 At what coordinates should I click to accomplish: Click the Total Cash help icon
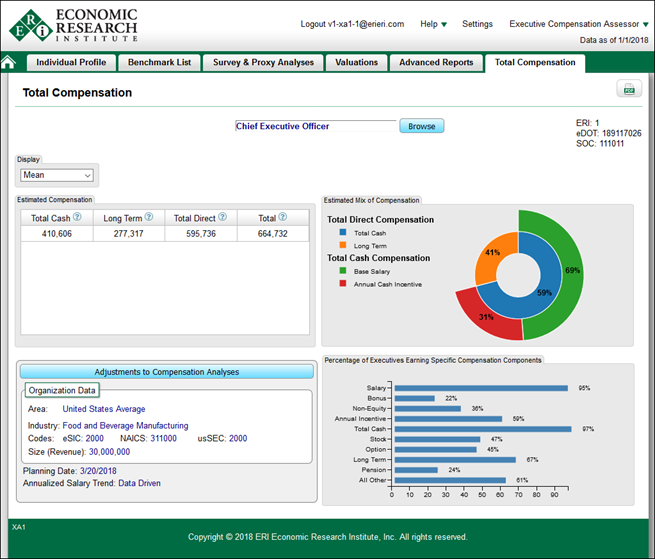(77, 217)
